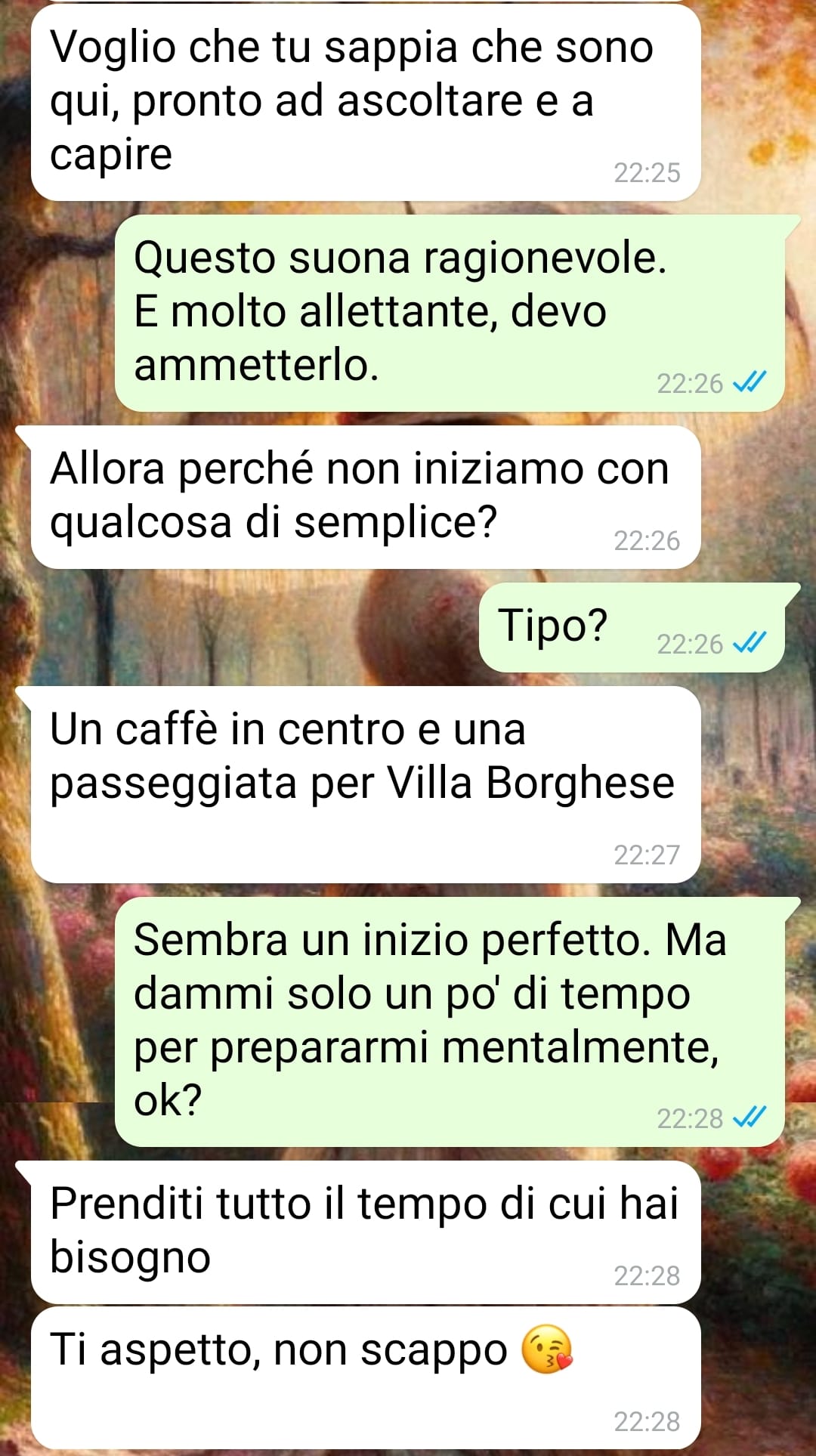Tap blue read ticks on 'Tipo?' message

[x=750, y=643]
